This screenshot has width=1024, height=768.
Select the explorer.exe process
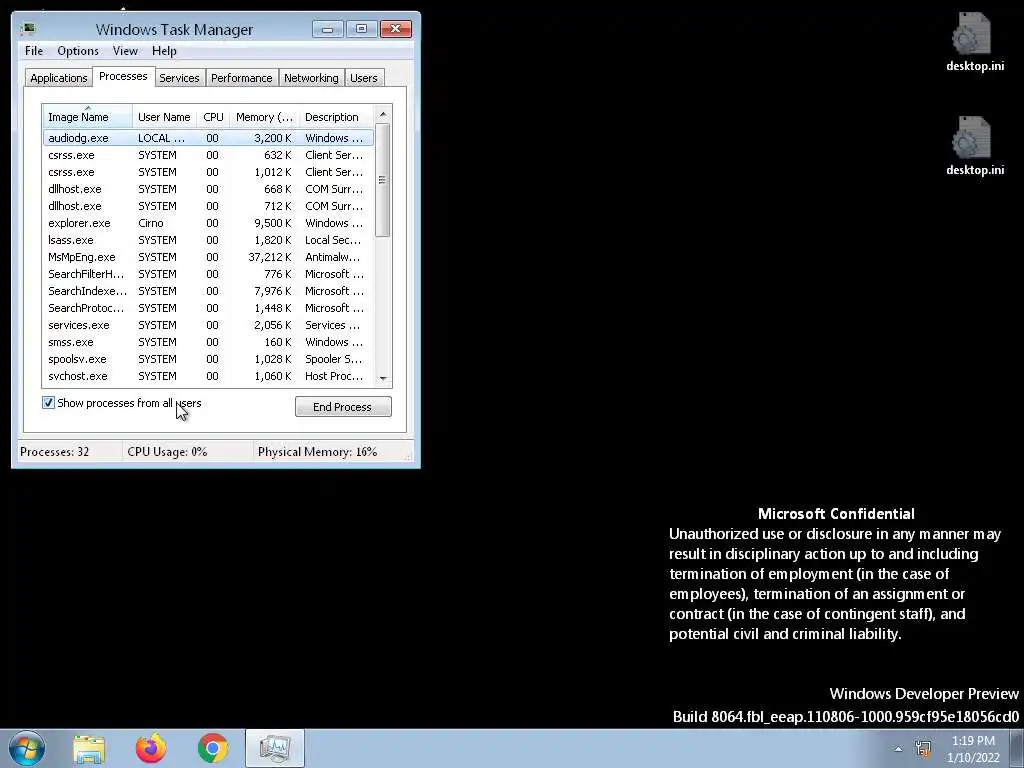pyautogui.click(x=208, y=223)
